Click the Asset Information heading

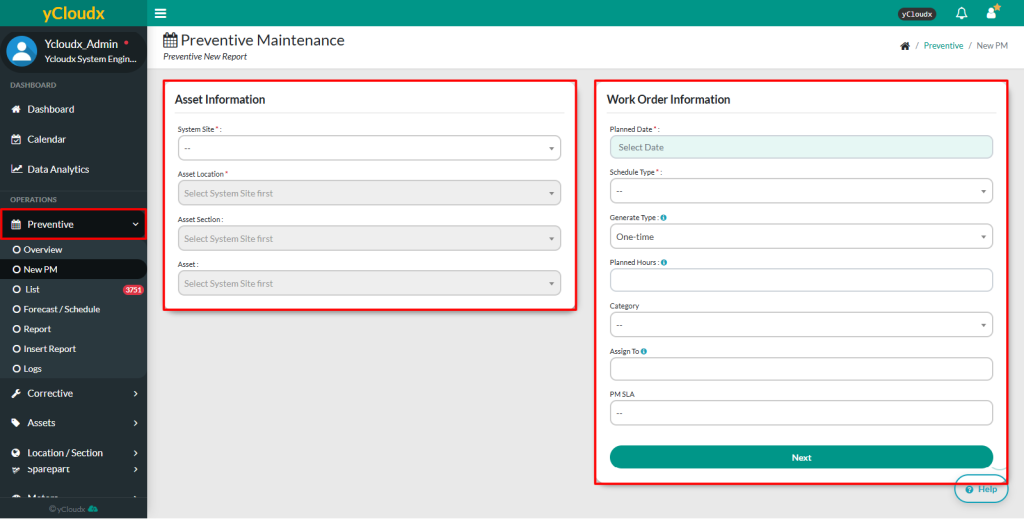(x=220, y=100)
